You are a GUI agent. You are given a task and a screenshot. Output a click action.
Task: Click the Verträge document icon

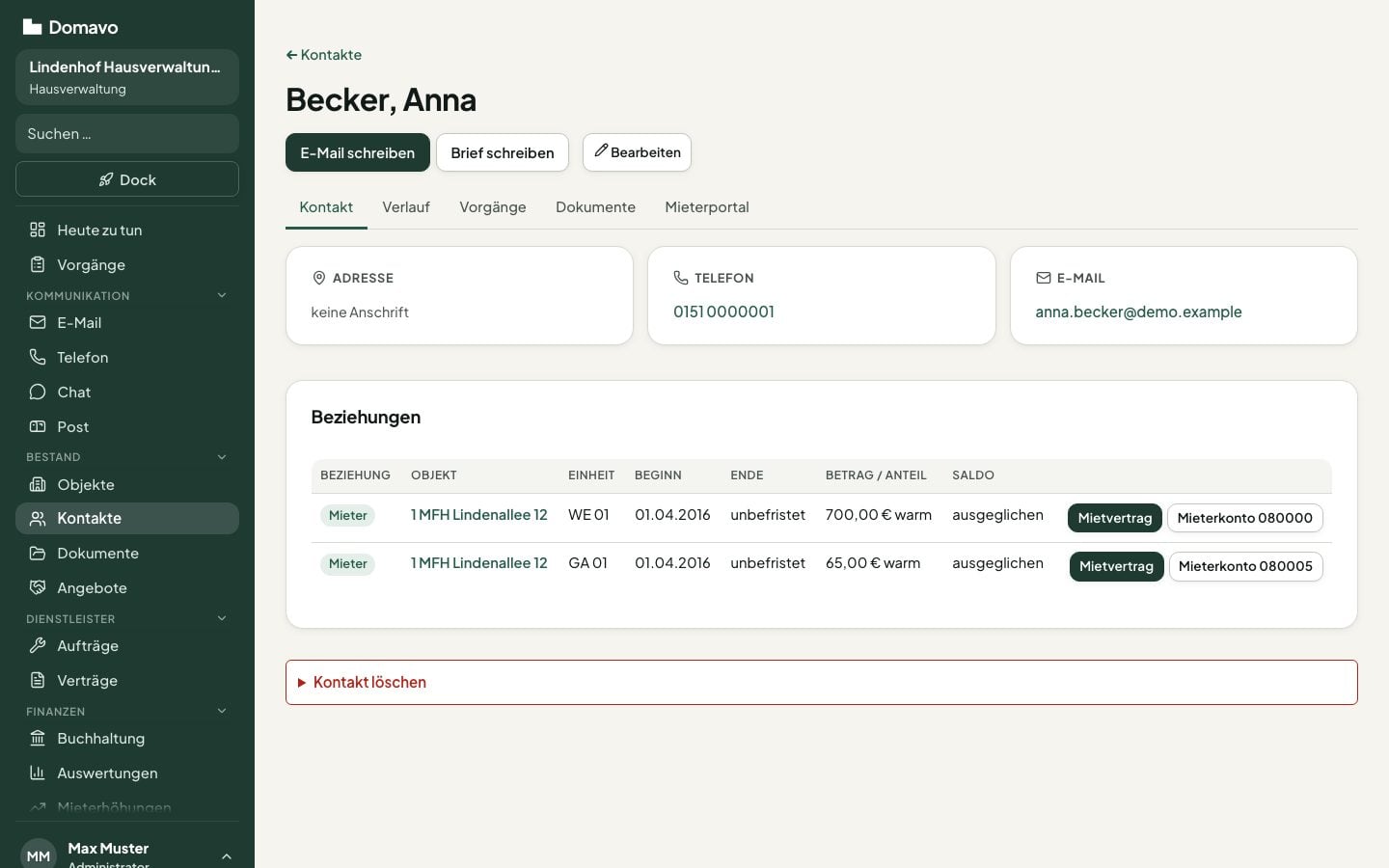pyautogui.click(x=38, y=680)
